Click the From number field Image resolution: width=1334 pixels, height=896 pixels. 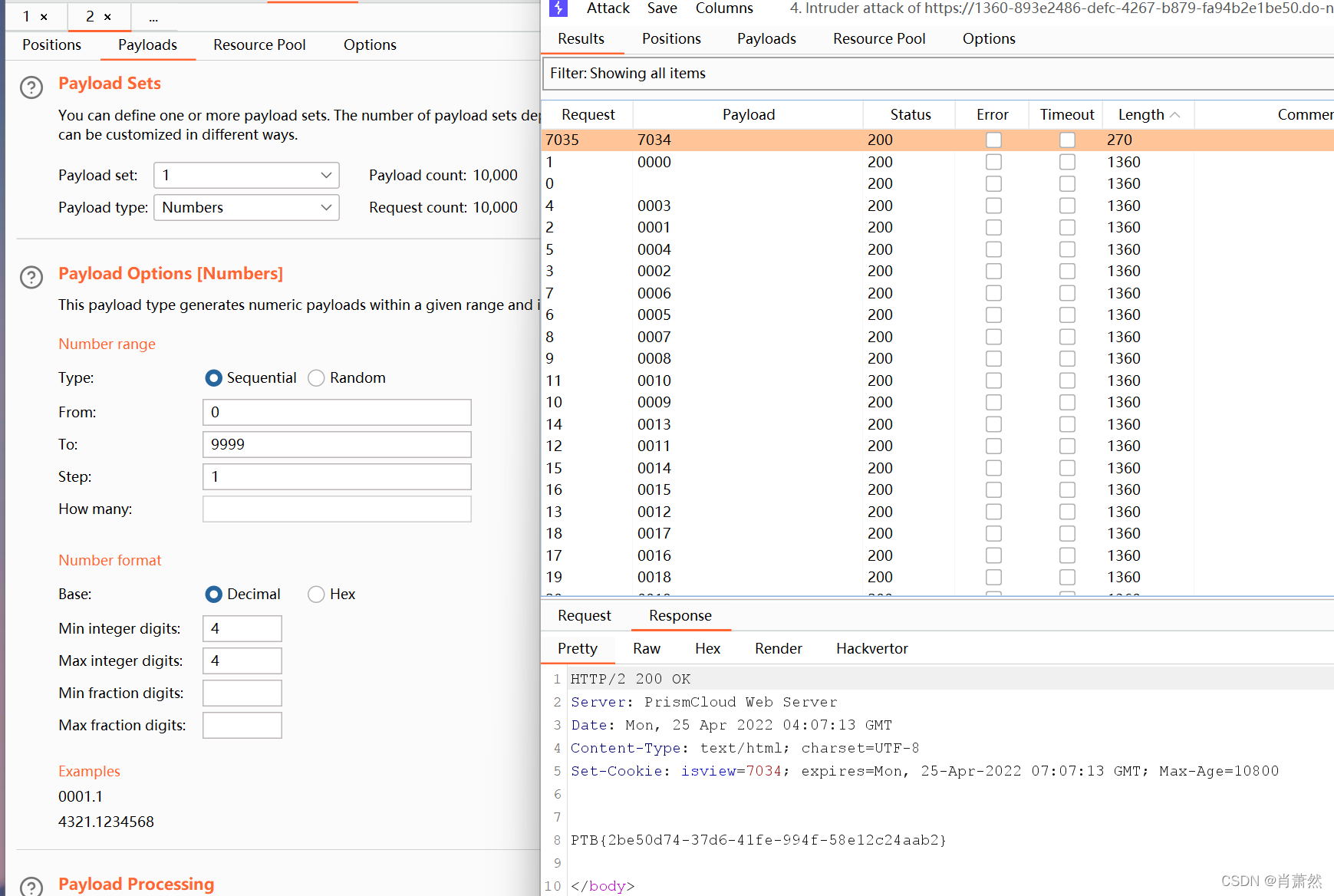(337, 413)
